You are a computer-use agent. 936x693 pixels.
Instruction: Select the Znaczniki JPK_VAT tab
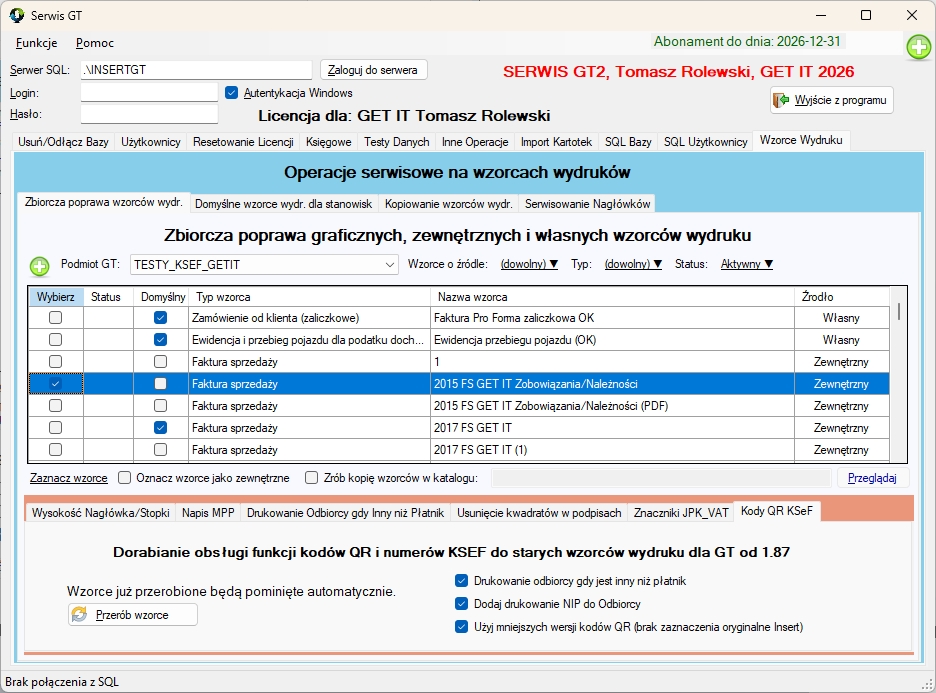click(680, 512)
